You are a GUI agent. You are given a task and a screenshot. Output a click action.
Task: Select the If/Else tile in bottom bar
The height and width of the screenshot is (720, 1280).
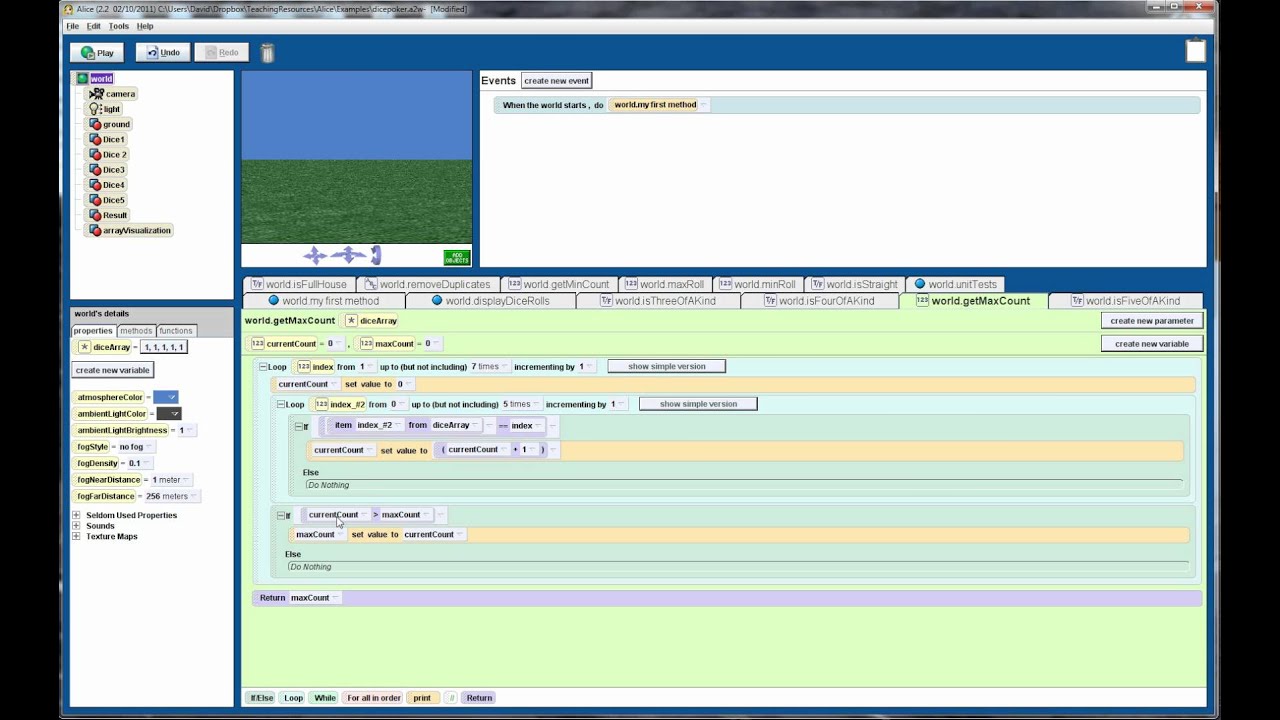261,698
